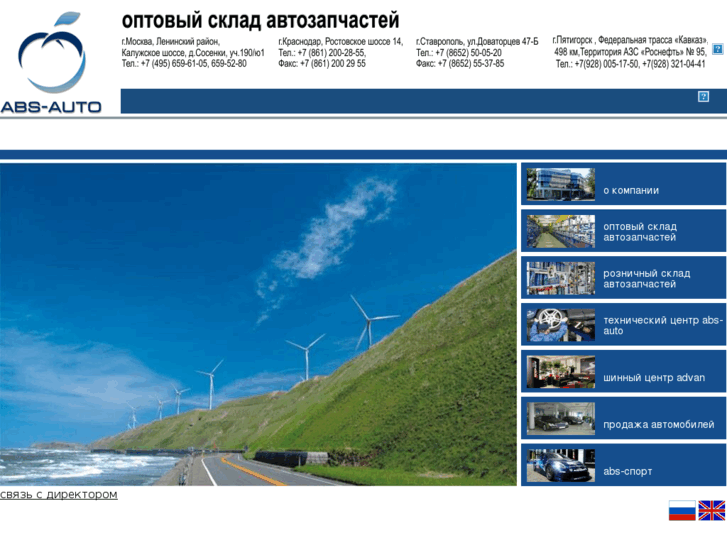Image resolution: width=727 pixels, height=545 pixels.
Task: Open the showroom thumbnail for 'шинный центр advan'
Action: [561, 372]
